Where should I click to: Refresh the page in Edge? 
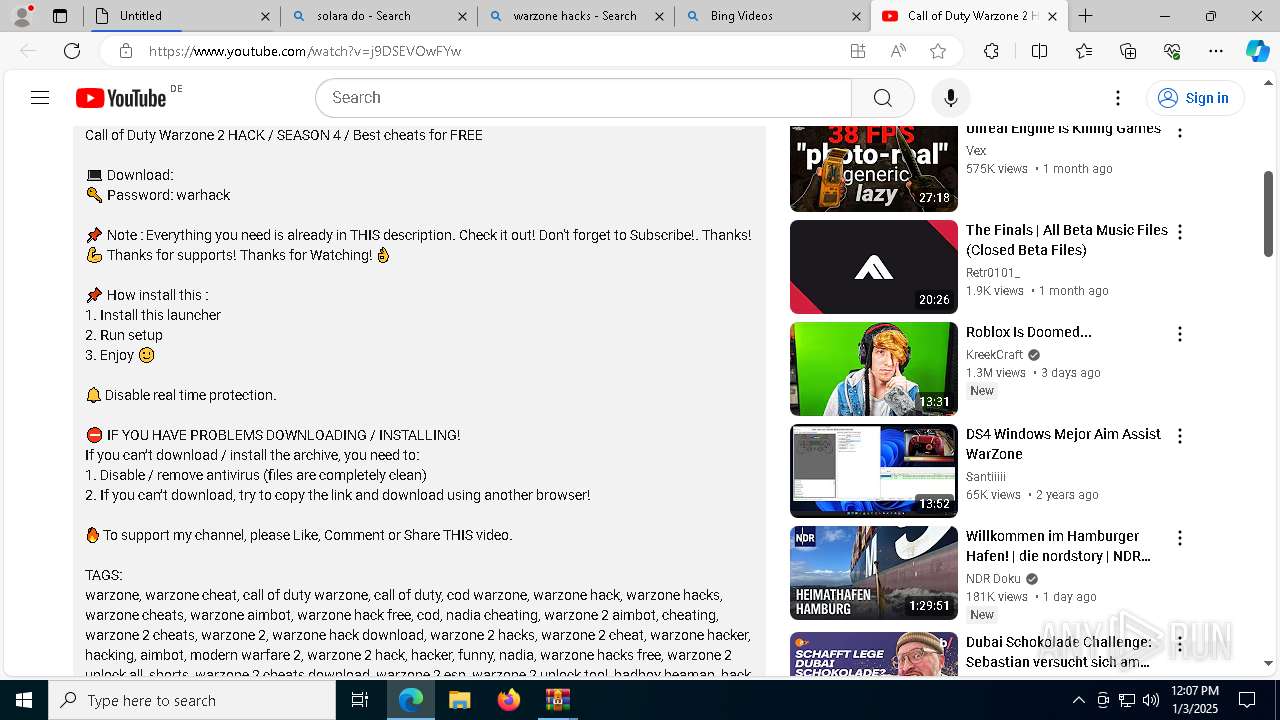[72, 51]
